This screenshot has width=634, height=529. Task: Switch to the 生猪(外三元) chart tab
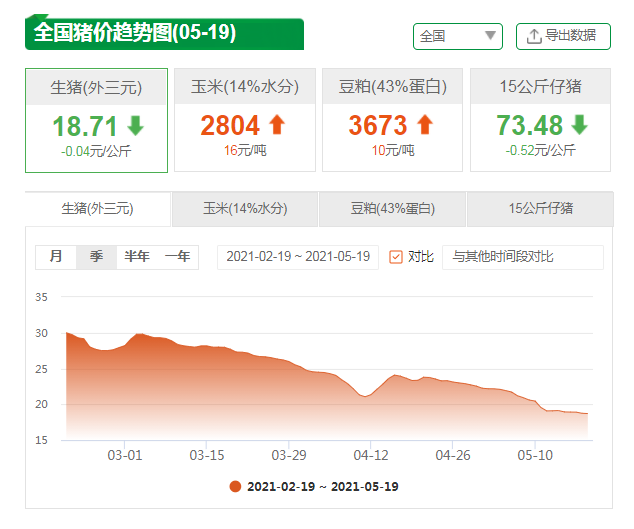coord(97,209)
